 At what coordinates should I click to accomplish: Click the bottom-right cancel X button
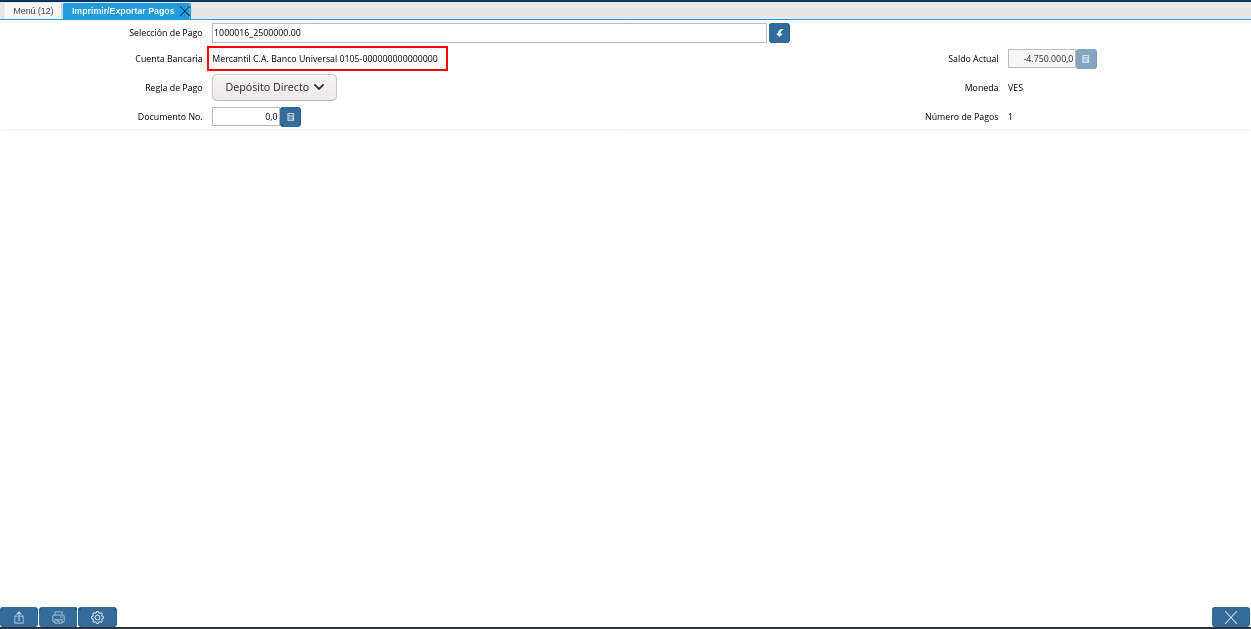(x=1231, y=618)
